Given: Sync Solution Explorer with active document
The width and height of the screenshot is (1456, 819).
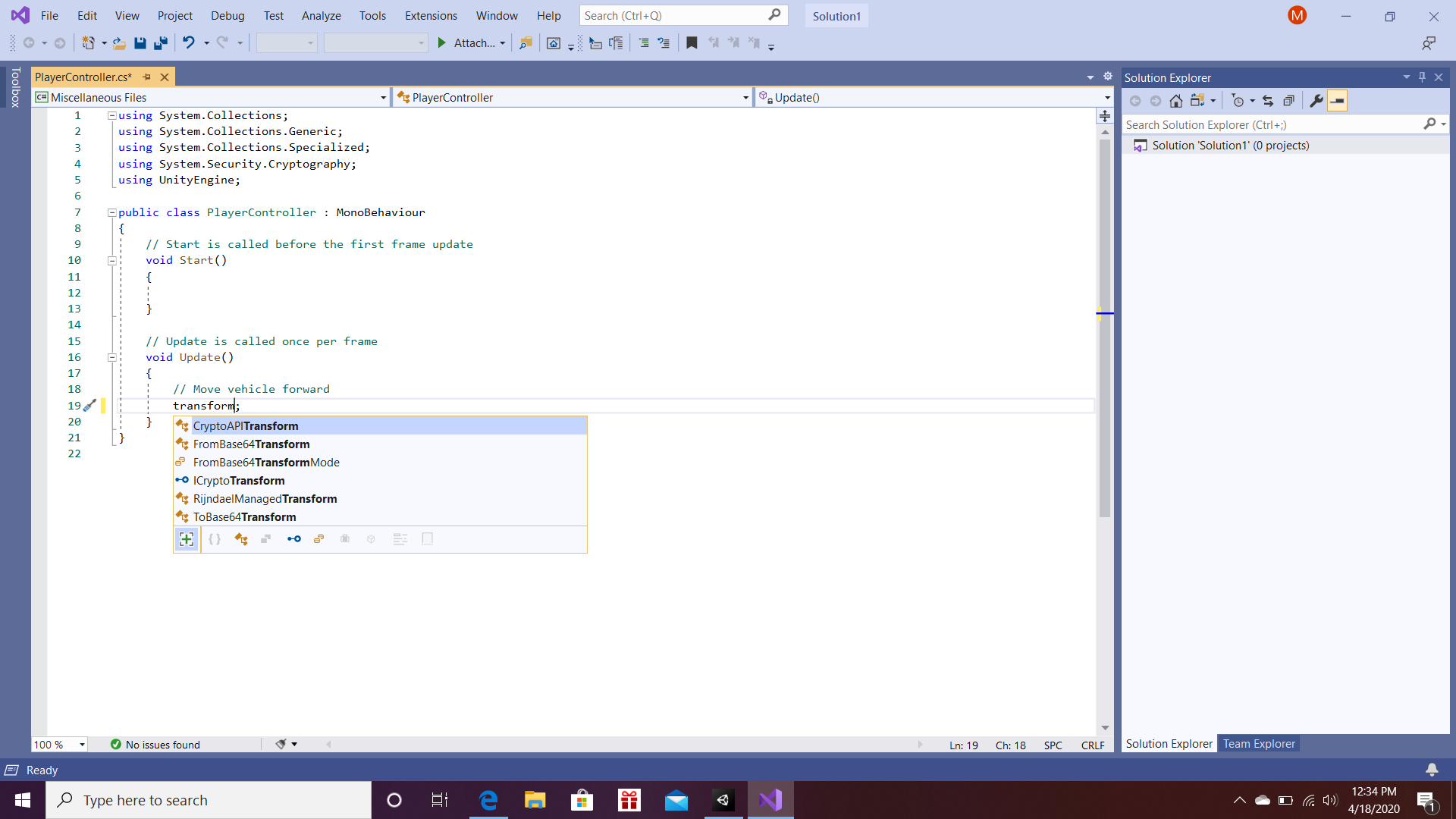Looking at the screenshot, I should pos(1267,100).
